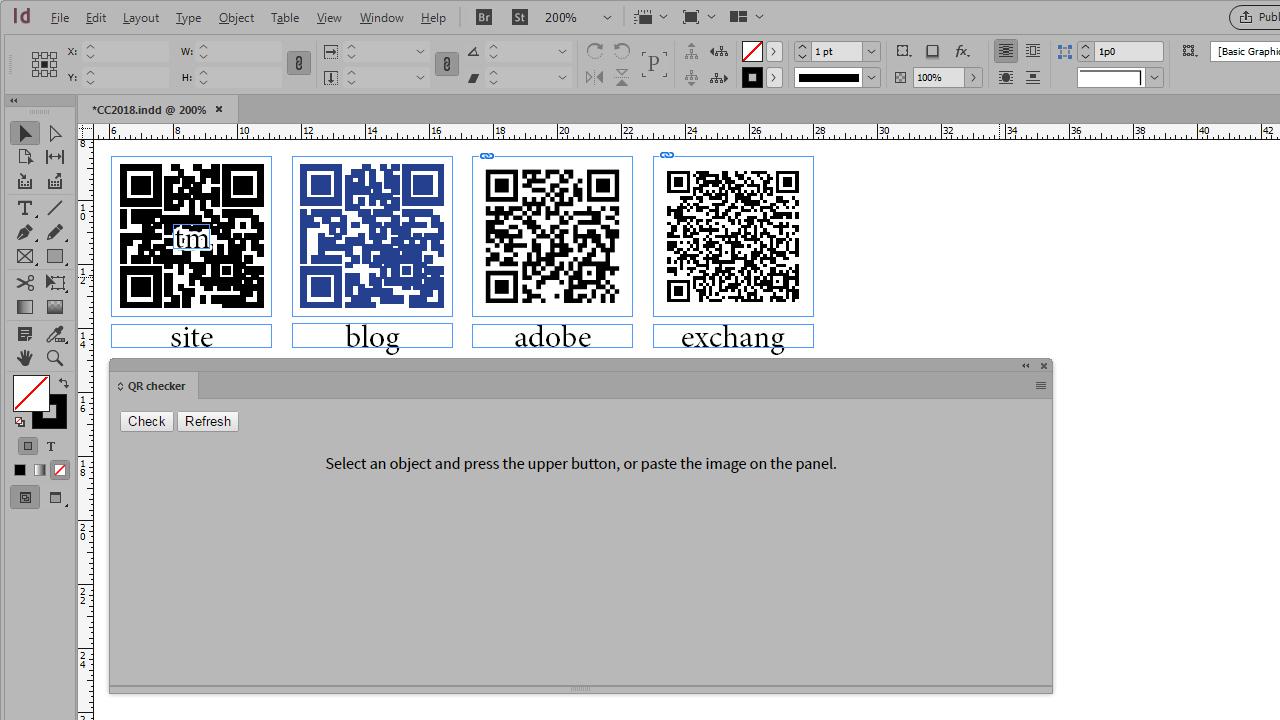Select the Eyedropper tool

point(55,334)
